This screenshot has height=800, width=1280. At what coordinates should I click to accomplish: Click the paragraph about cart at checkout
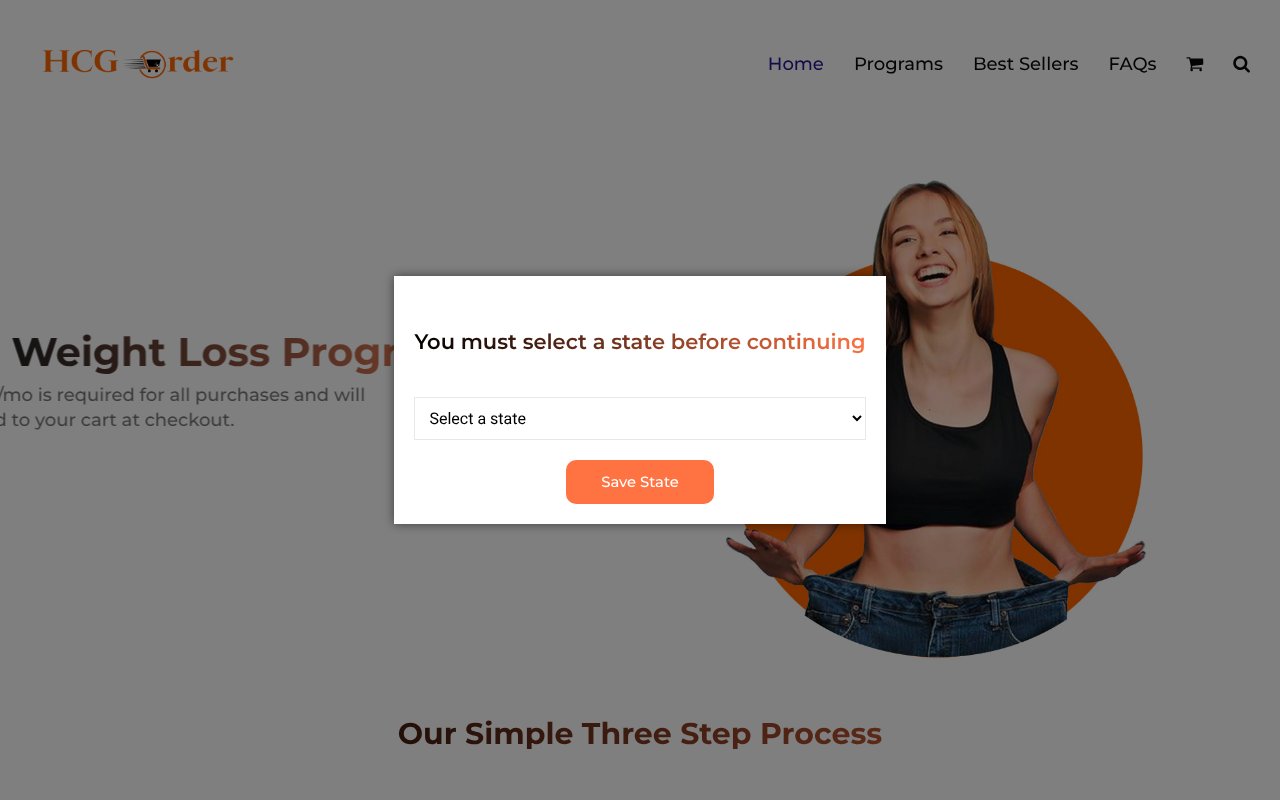click(x=182, y=407)
